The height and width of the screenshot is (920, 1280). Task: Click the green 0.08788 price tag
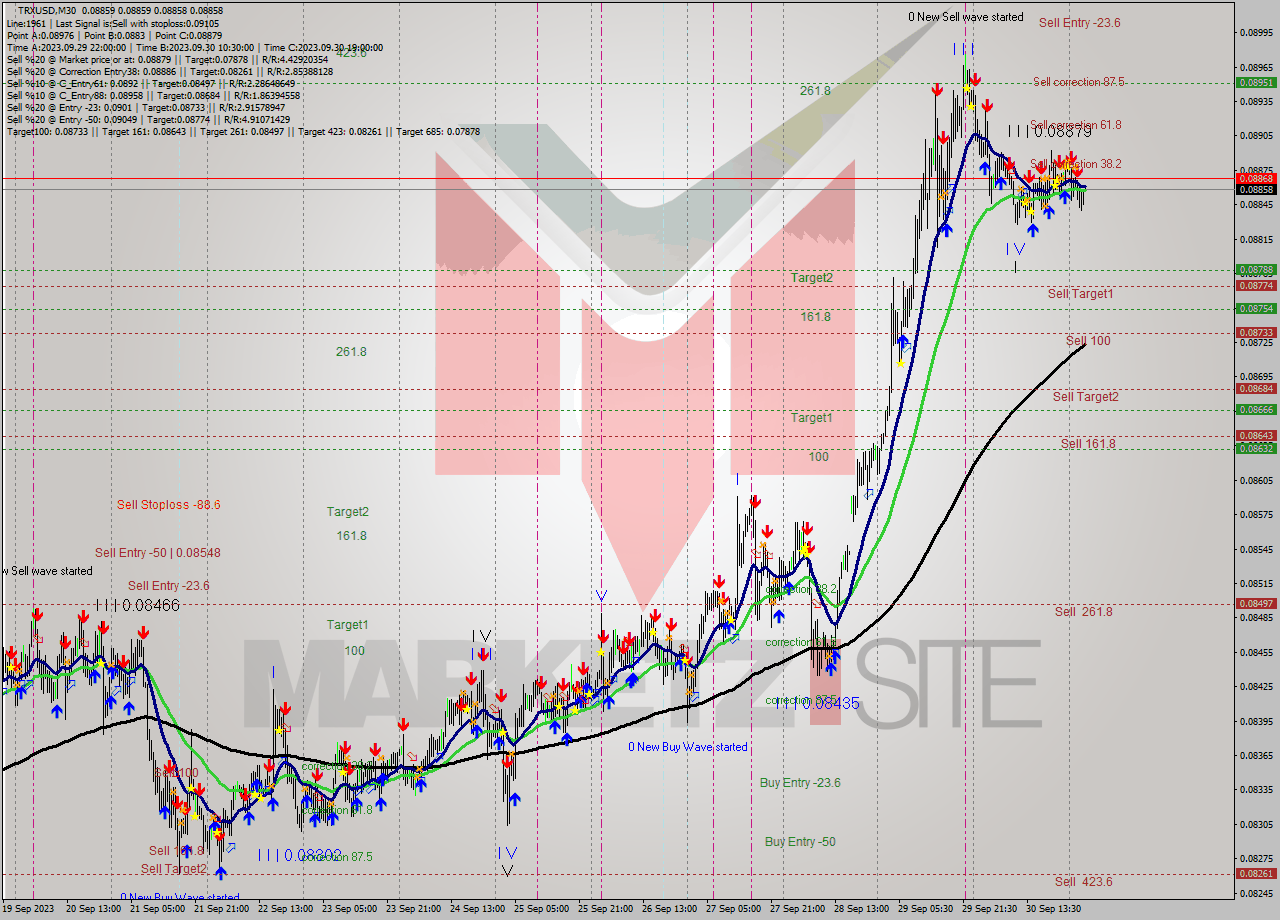(1256, 270)
